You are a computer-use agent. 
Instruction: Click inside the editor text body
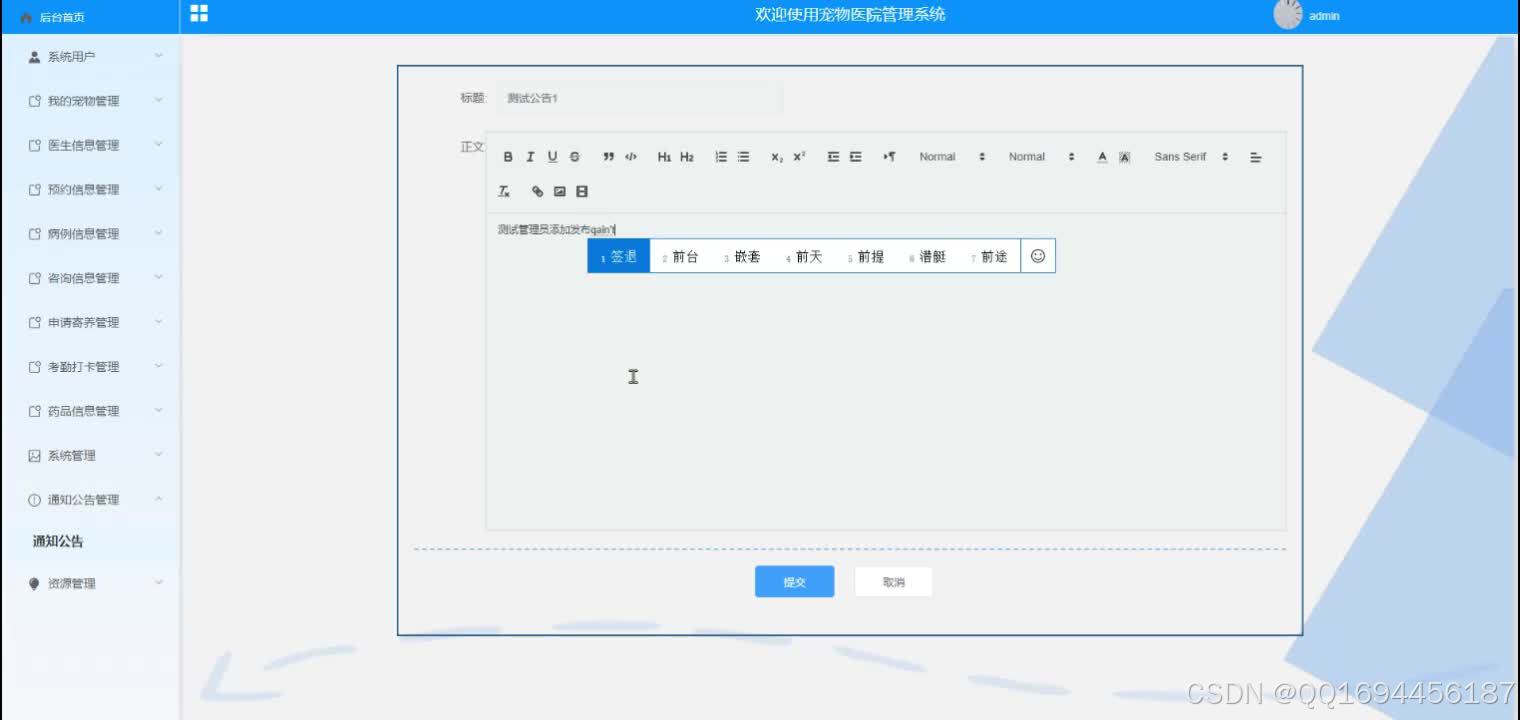tap(885, 371)
